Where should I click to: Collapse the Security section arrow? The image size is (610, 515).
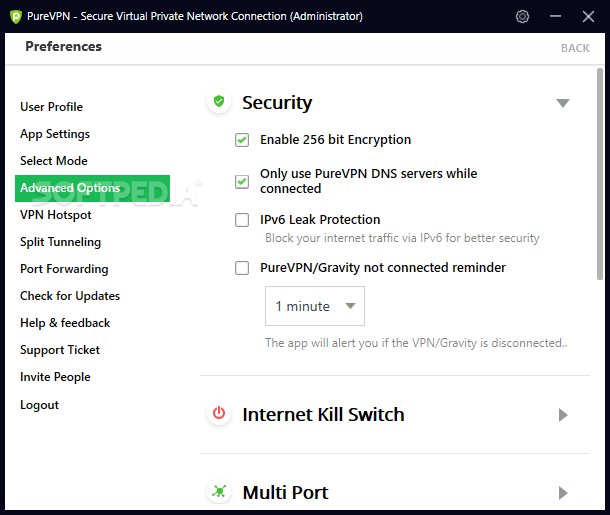pos(563,103)
